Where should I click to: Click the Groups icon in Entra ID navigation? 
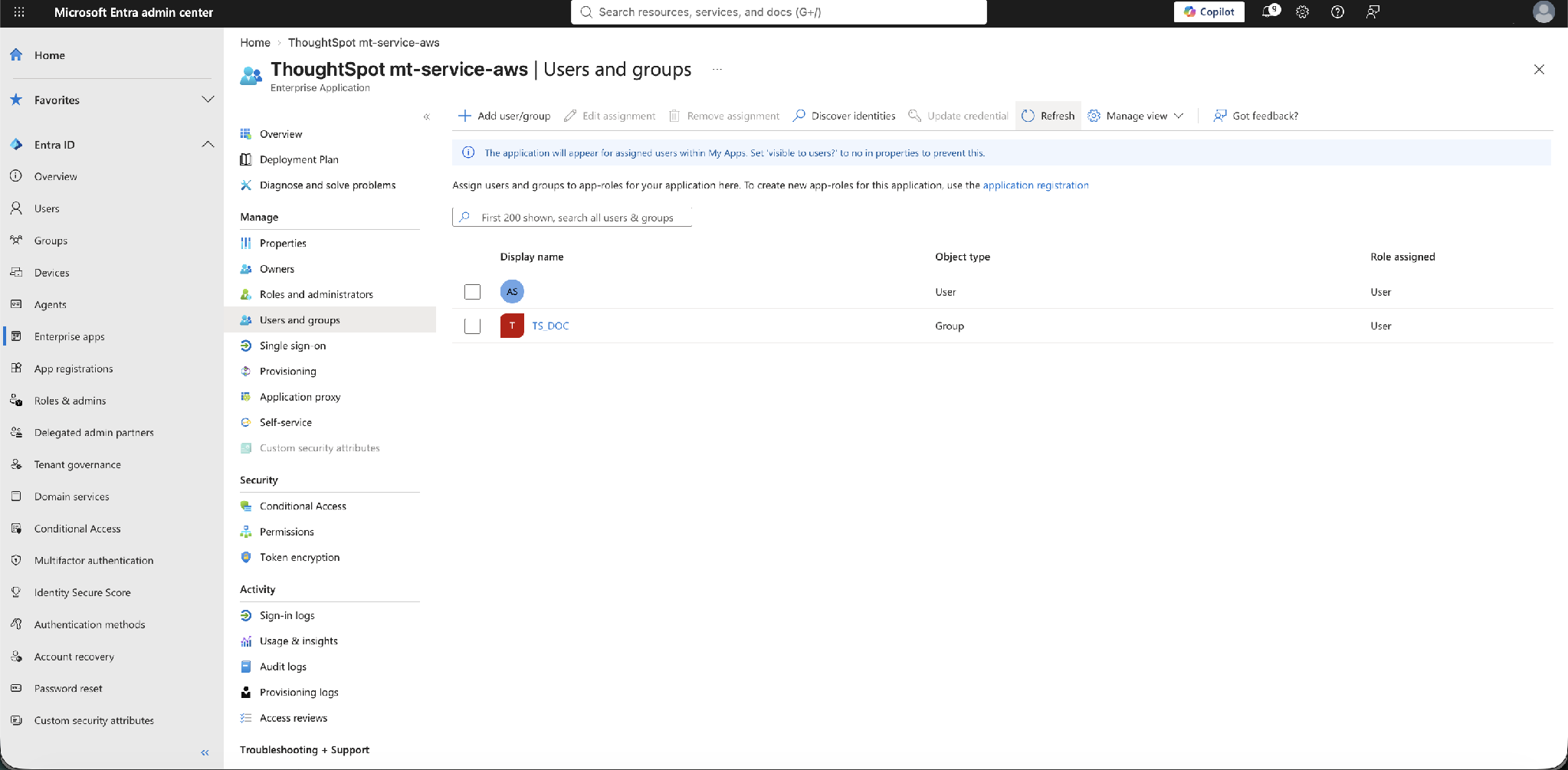pyautogui.click(x=16, y=241)
